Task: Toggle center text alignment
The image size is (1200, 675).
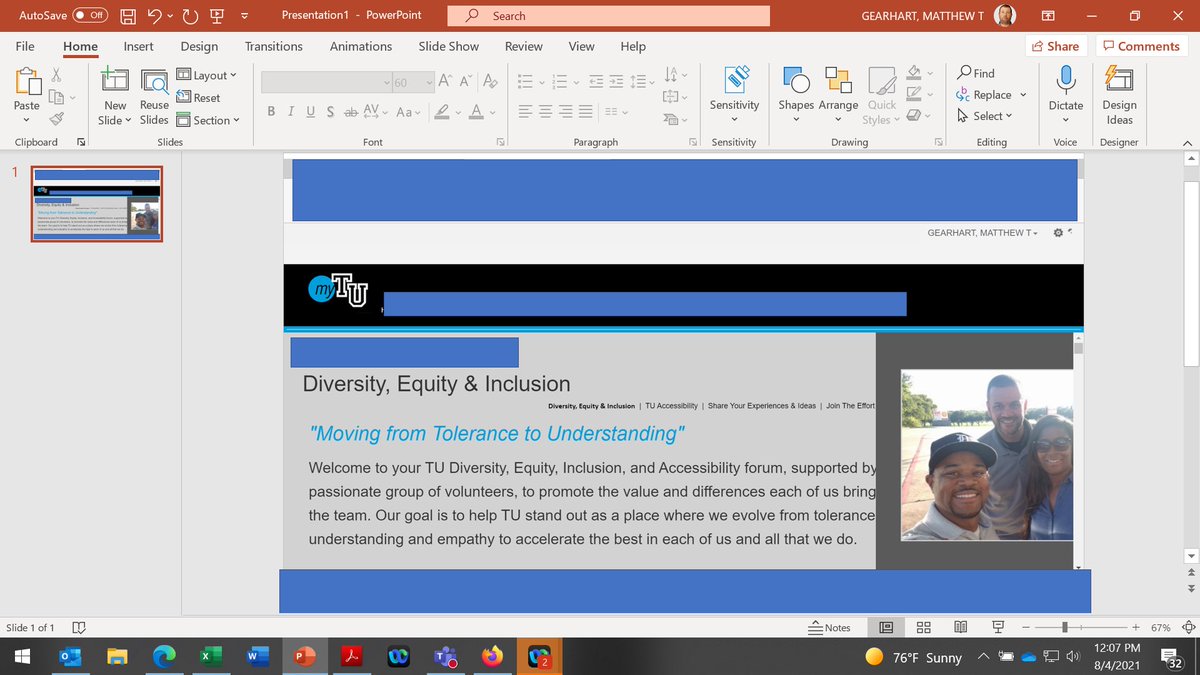Action: click(x=548, y=112)
